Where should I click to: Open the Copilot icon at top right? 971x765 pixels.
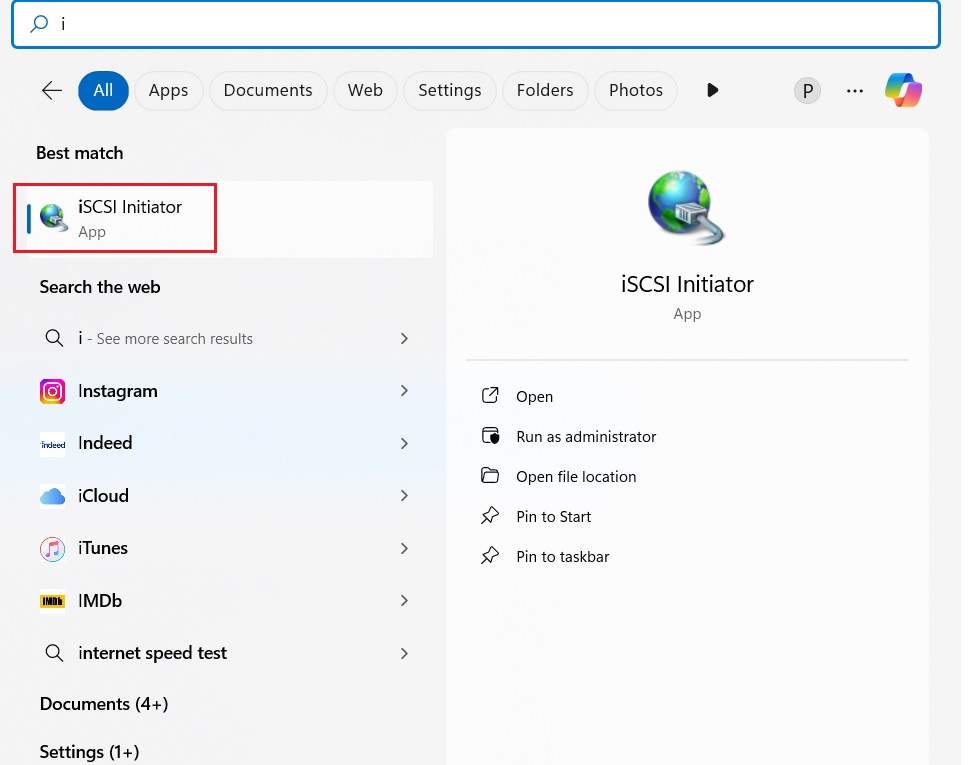click(903, 90)
